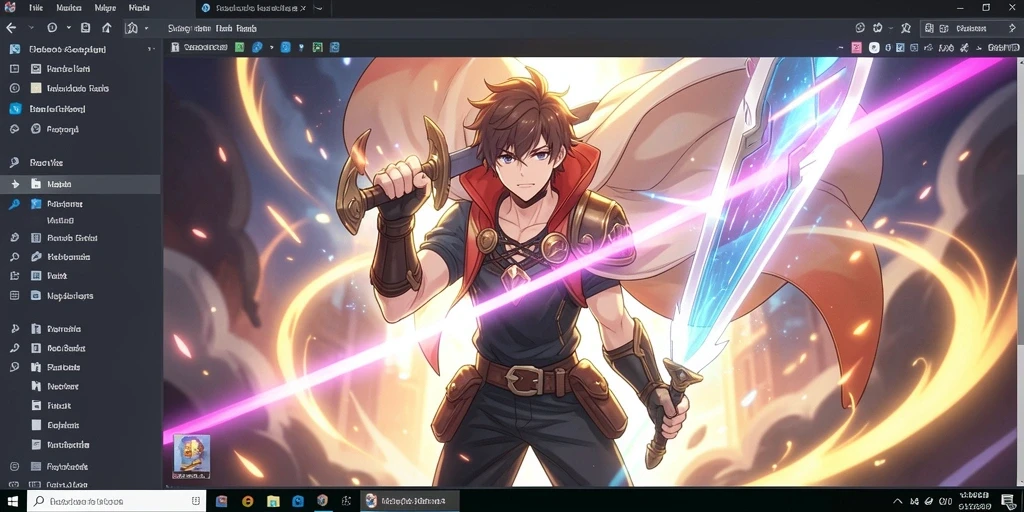Switch to the open document tab
The image size is (1024, 512).
coord(253,8)
